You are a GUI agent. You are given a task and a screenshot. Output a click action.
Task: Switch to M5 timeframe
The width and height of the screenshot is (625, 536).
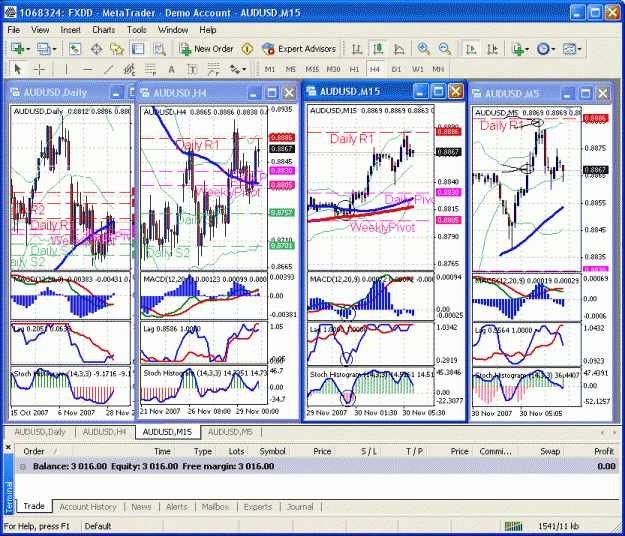coord(291,69)
